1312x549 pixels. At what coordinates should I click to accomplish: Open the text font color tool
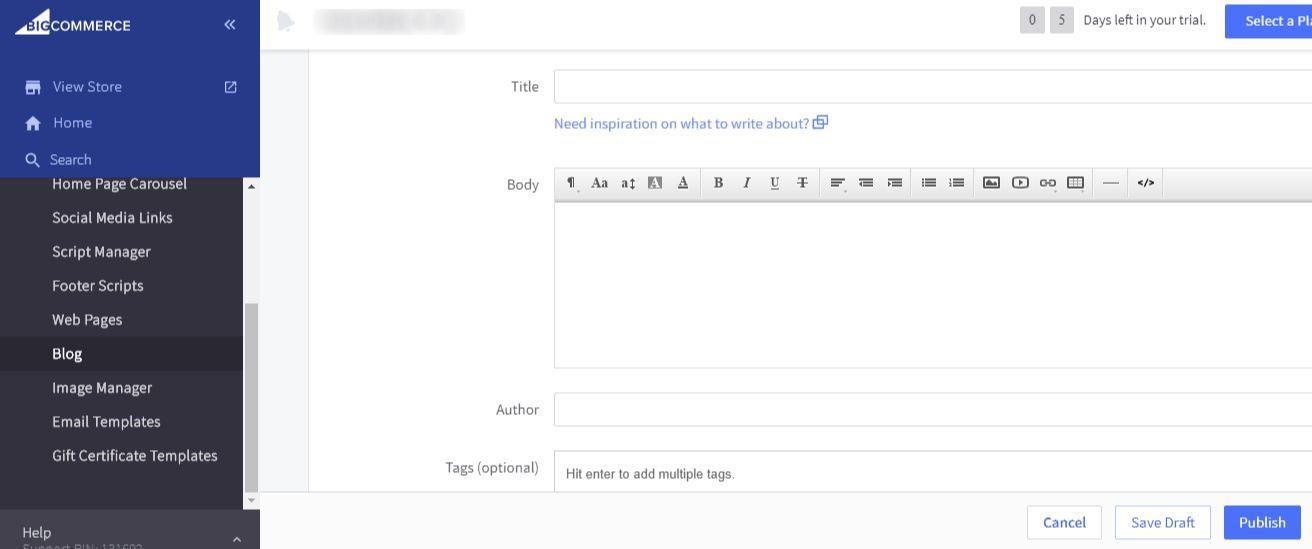point(683,183)
